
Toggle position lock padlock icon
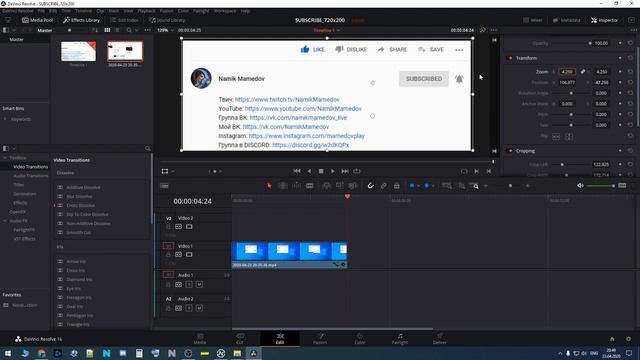click(x=397, y=186)
